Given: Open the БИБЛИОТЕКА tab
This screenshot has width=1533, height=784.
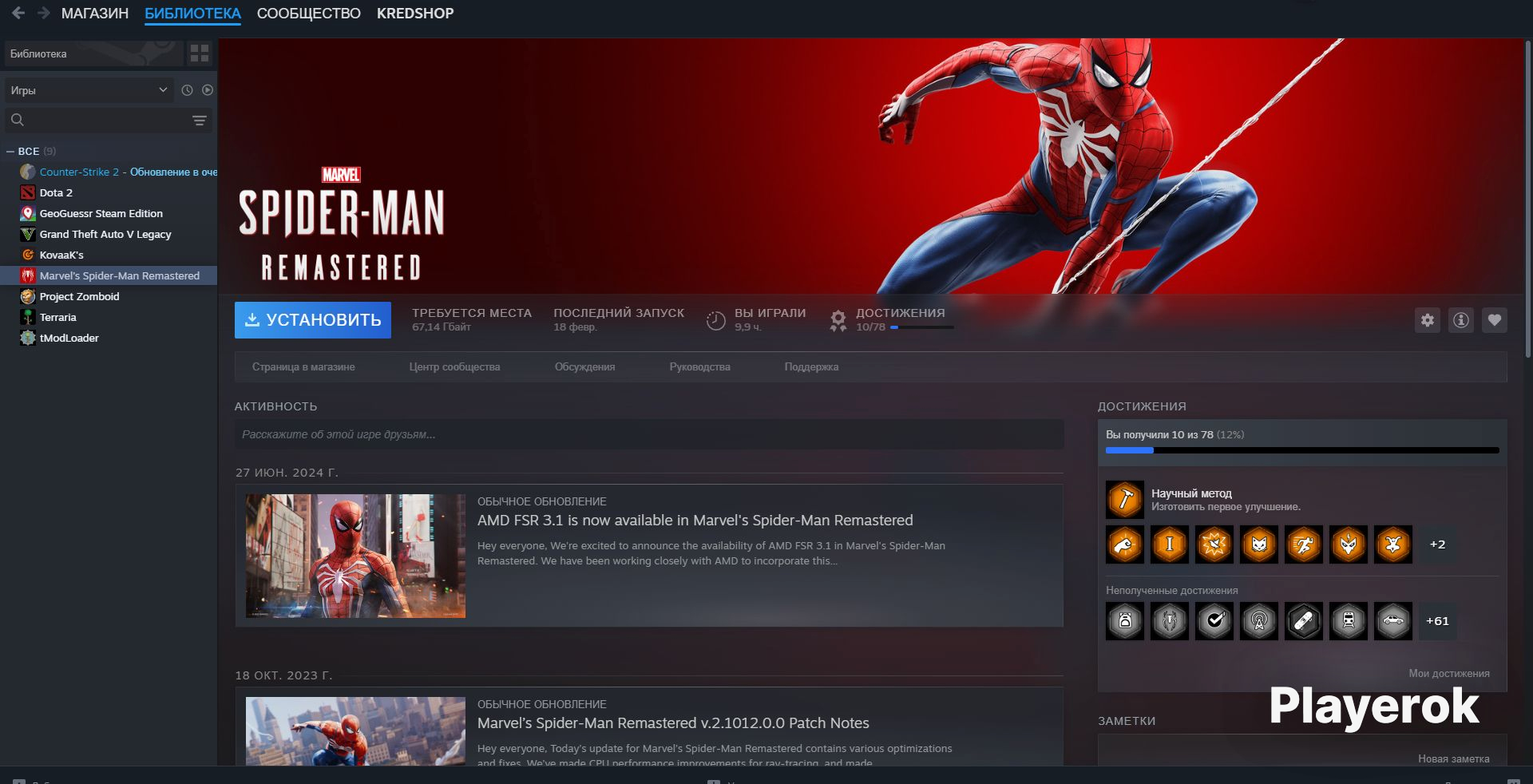Looking at the screenshot, I should click(192, 14).
